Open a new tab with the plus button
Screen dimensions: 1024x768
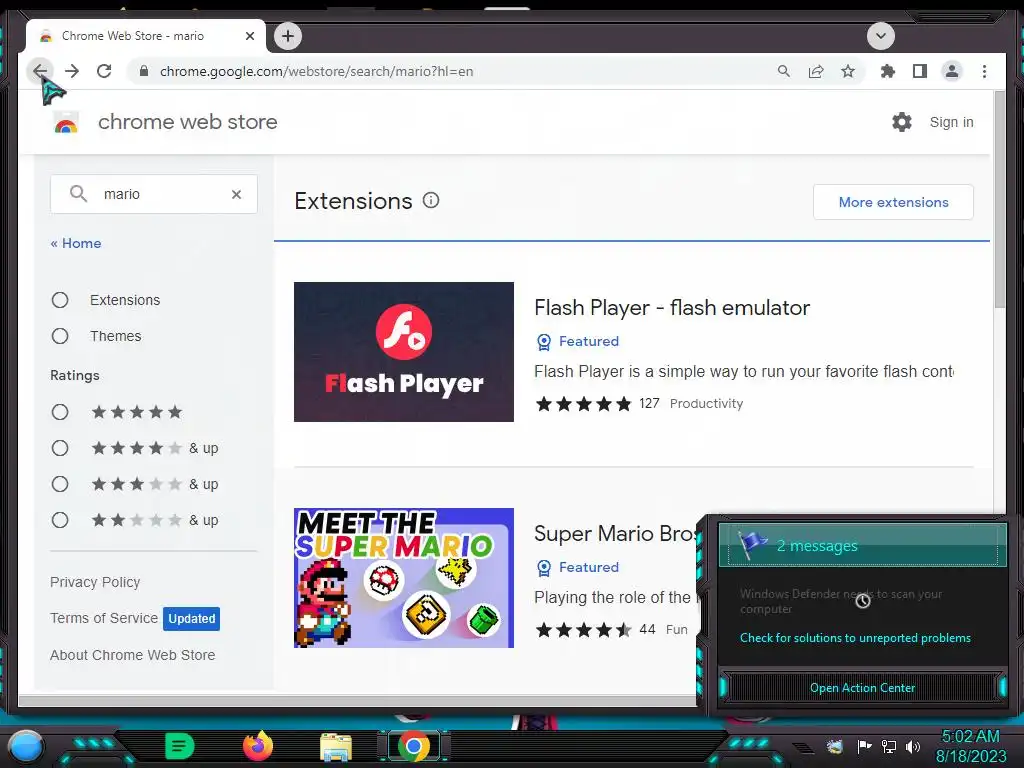click(288, 36)
